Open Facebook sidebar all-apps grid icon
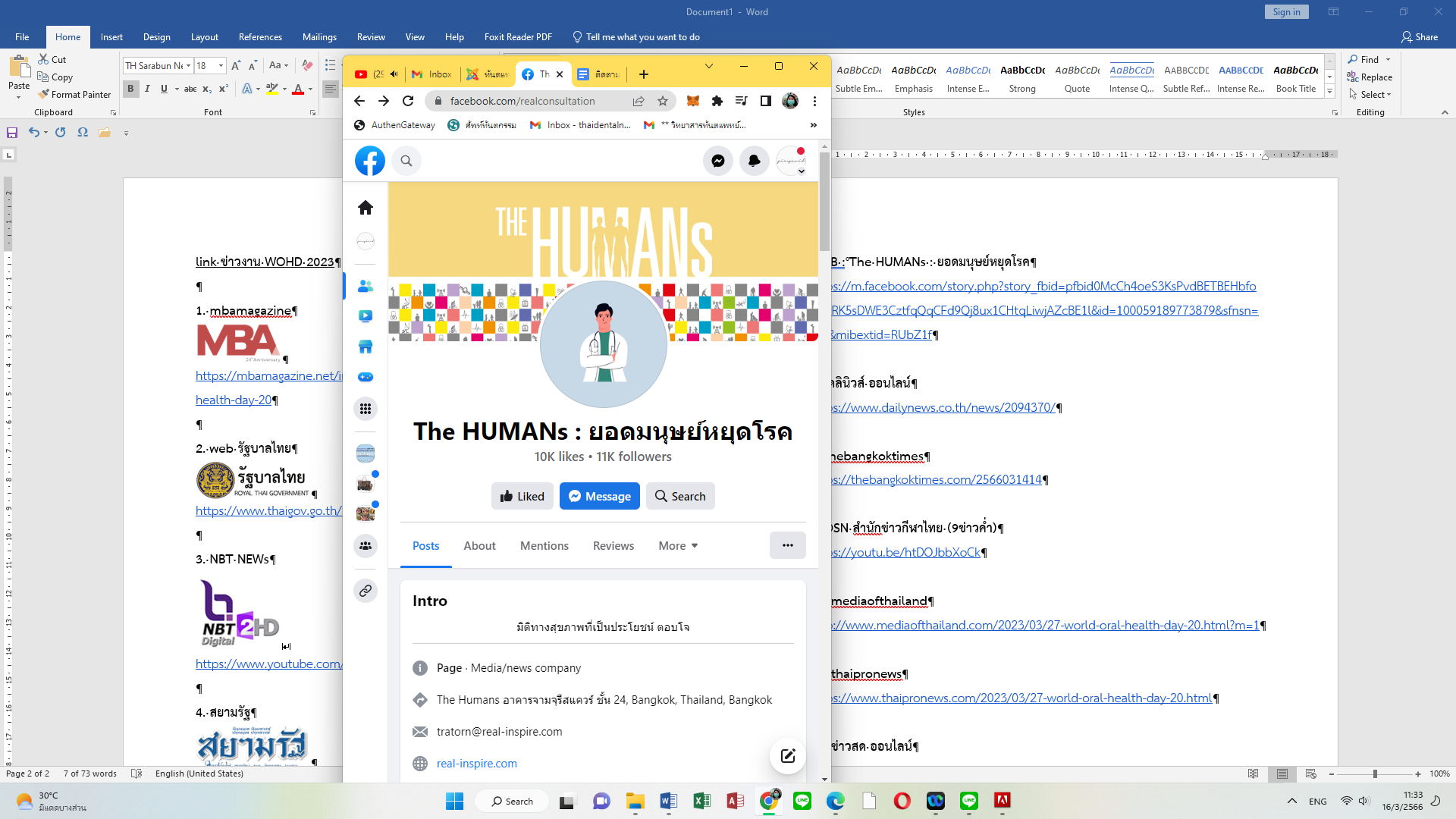Viewport: 1456px width, 819px height. (x=366, y=409)
